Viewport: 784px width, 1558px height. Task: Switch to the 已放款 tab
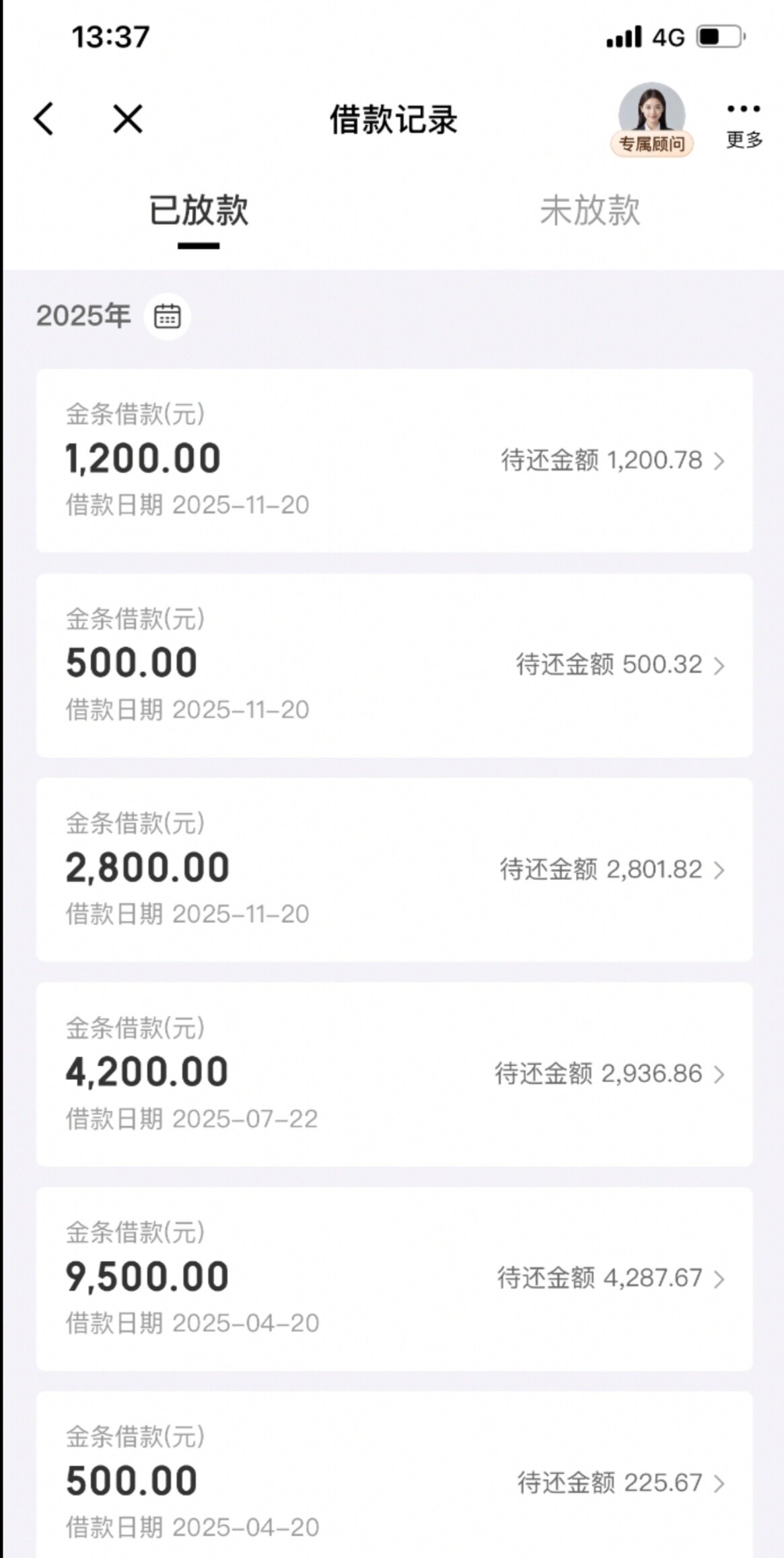[x=199, y=211]
